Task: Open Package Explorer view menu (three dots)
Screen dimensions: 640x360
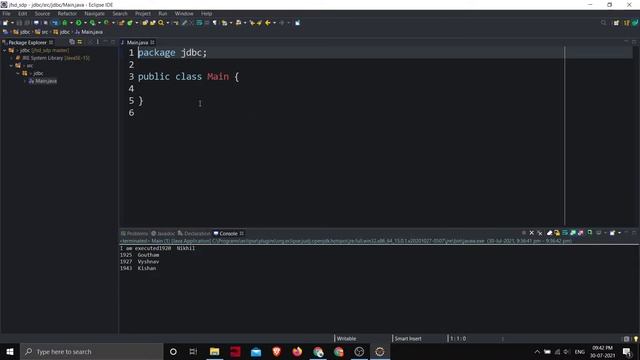Action: click(x=98, y=42)
